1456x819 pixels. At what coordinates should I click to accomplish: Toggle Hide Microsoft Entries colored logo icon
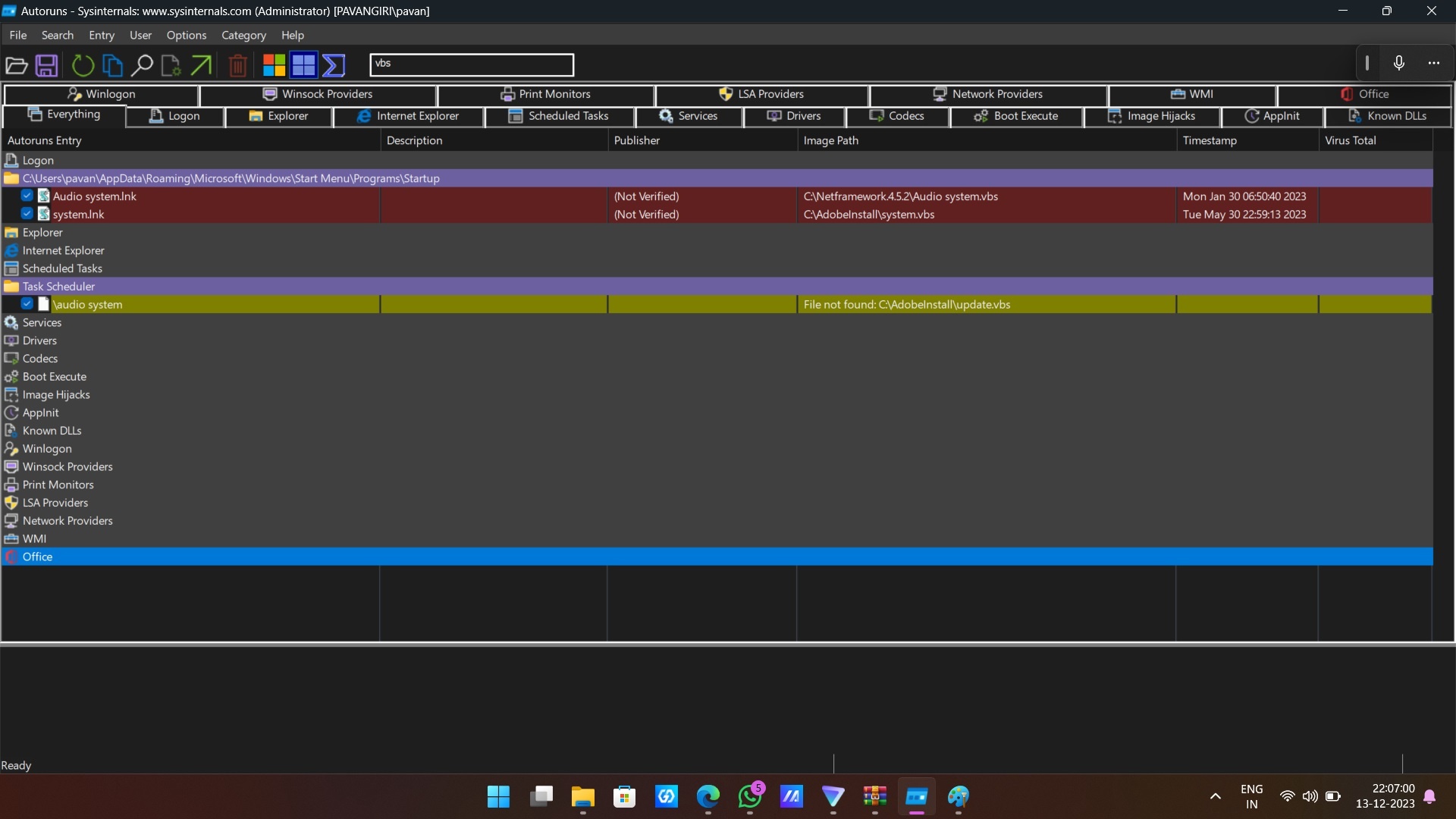coord(274,66)
